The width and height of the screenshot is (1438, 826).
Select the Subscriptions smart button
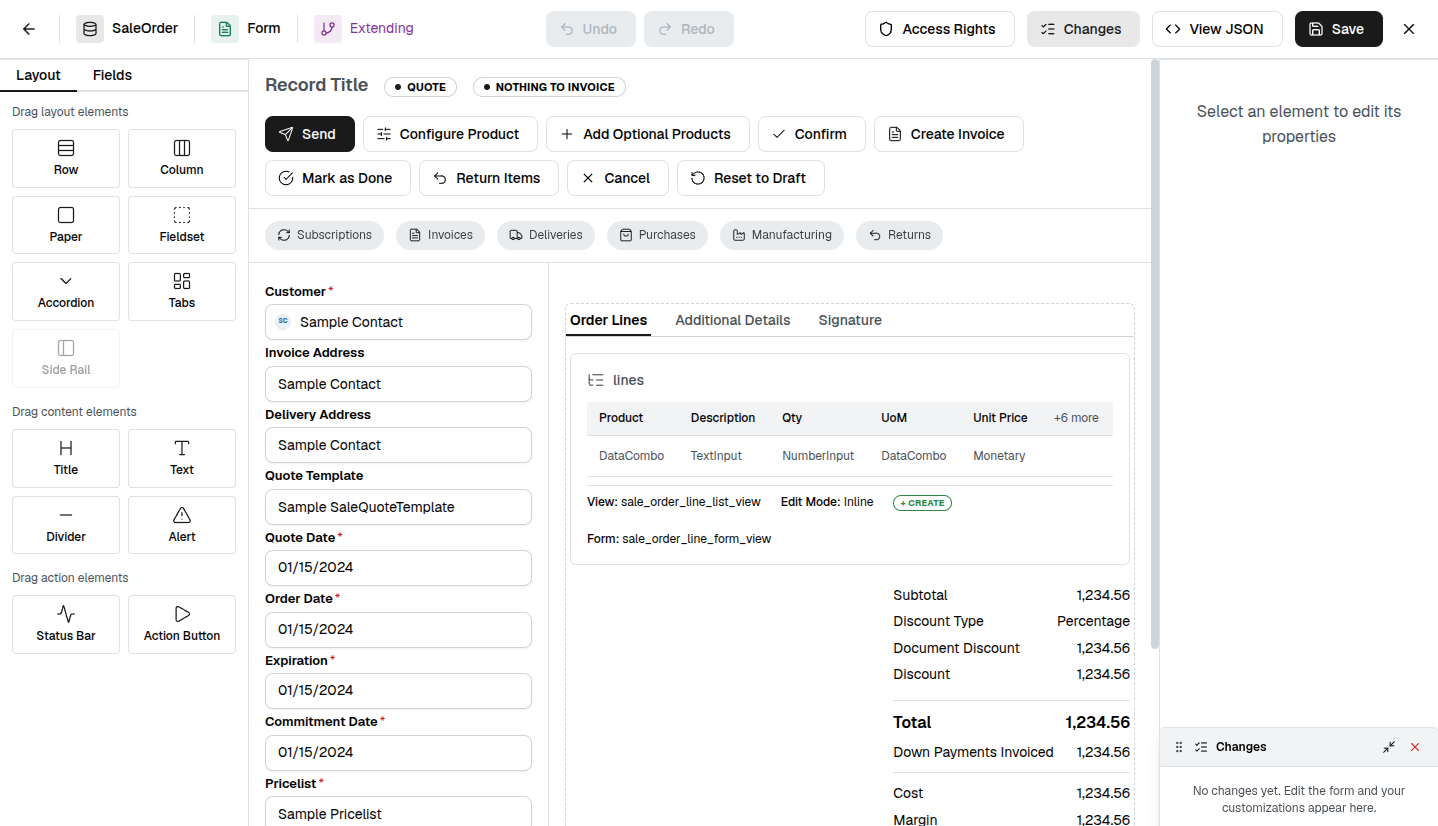click(x=324, y=235)
